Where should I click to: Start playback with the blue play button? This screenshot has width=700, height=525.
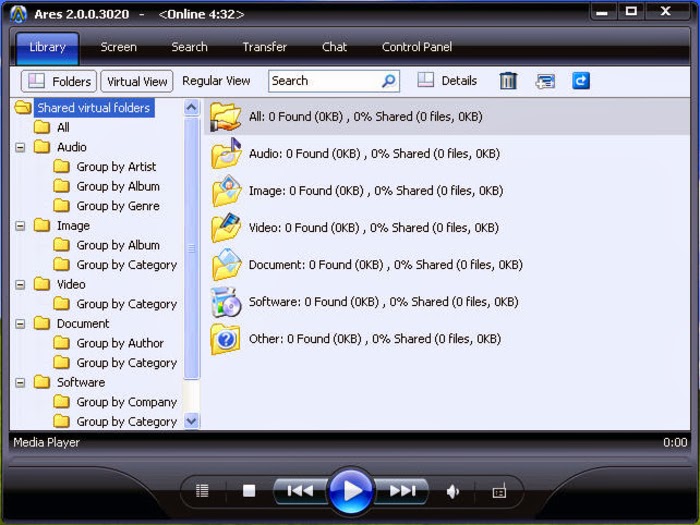[351, 491]
